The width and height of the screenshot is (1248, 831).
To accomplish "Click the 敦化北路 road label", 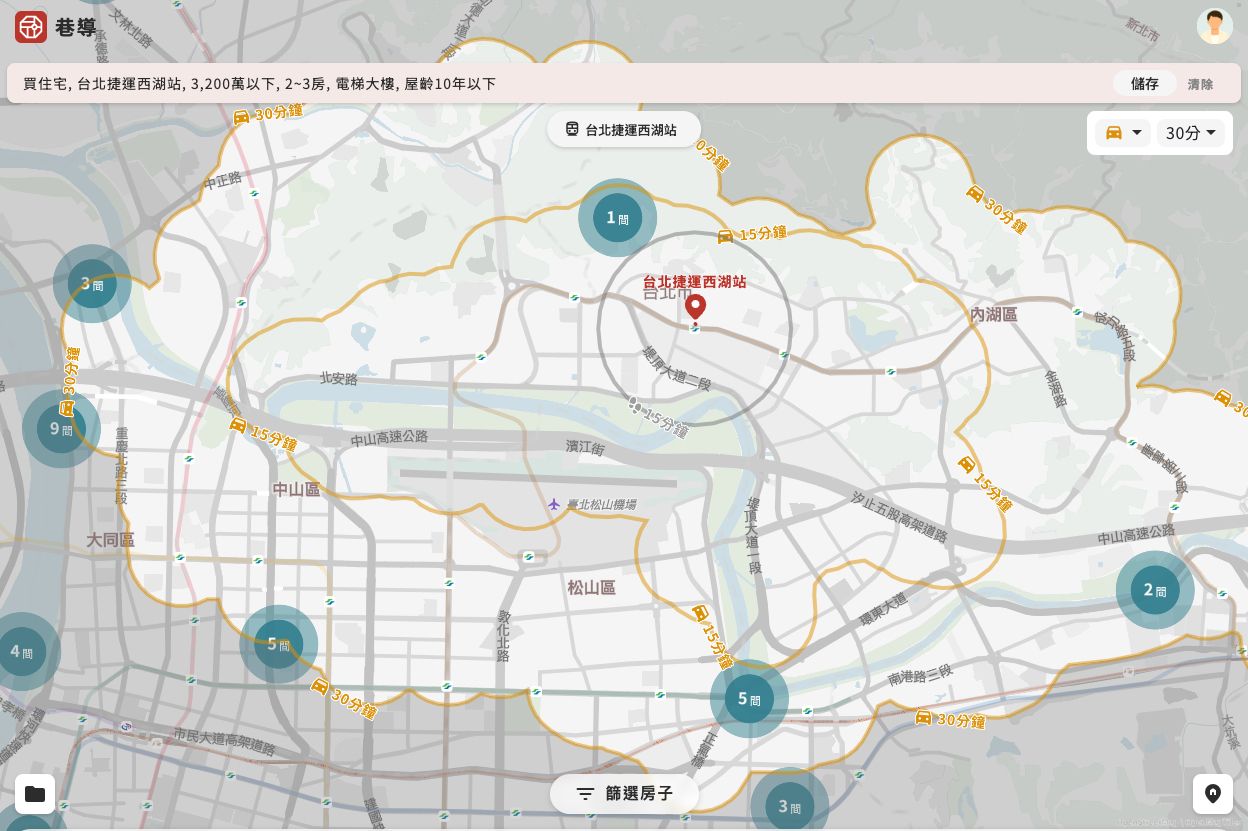I will click(503, 636).
